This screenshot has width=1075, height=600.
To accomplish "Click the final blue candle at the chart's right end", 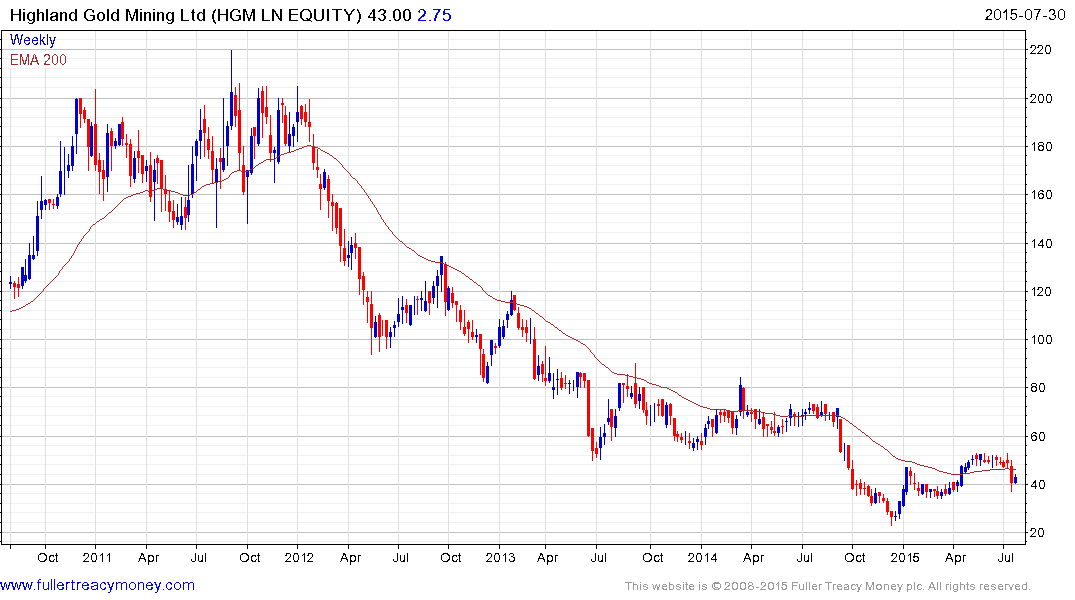I will coord(1015,480).
